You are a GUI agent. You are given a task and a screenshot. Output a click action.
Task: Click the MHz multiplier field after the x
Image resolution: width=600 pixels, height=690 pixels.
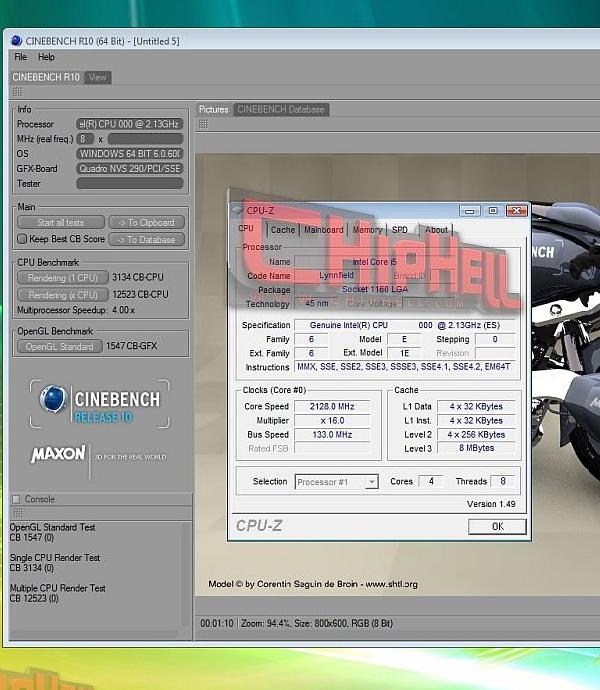point(145,139)
